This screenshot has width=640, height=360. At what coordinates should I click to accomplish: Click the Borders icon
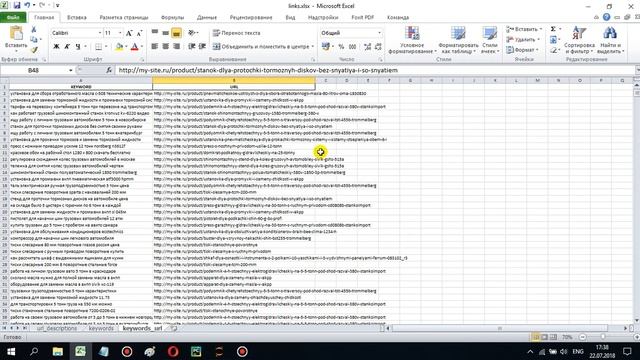[98, 47]
